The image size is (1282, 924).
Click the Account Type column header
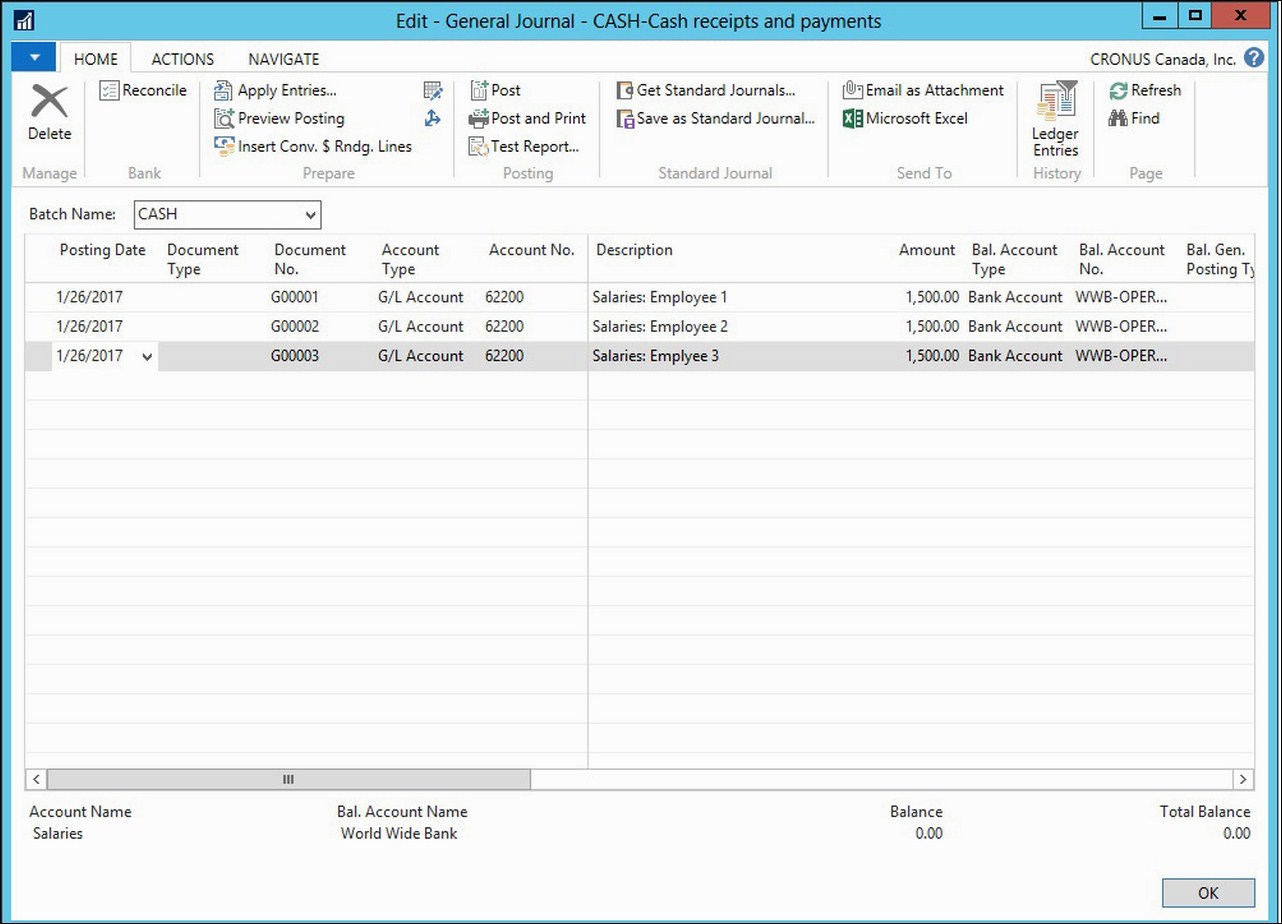tap(410, 259)
